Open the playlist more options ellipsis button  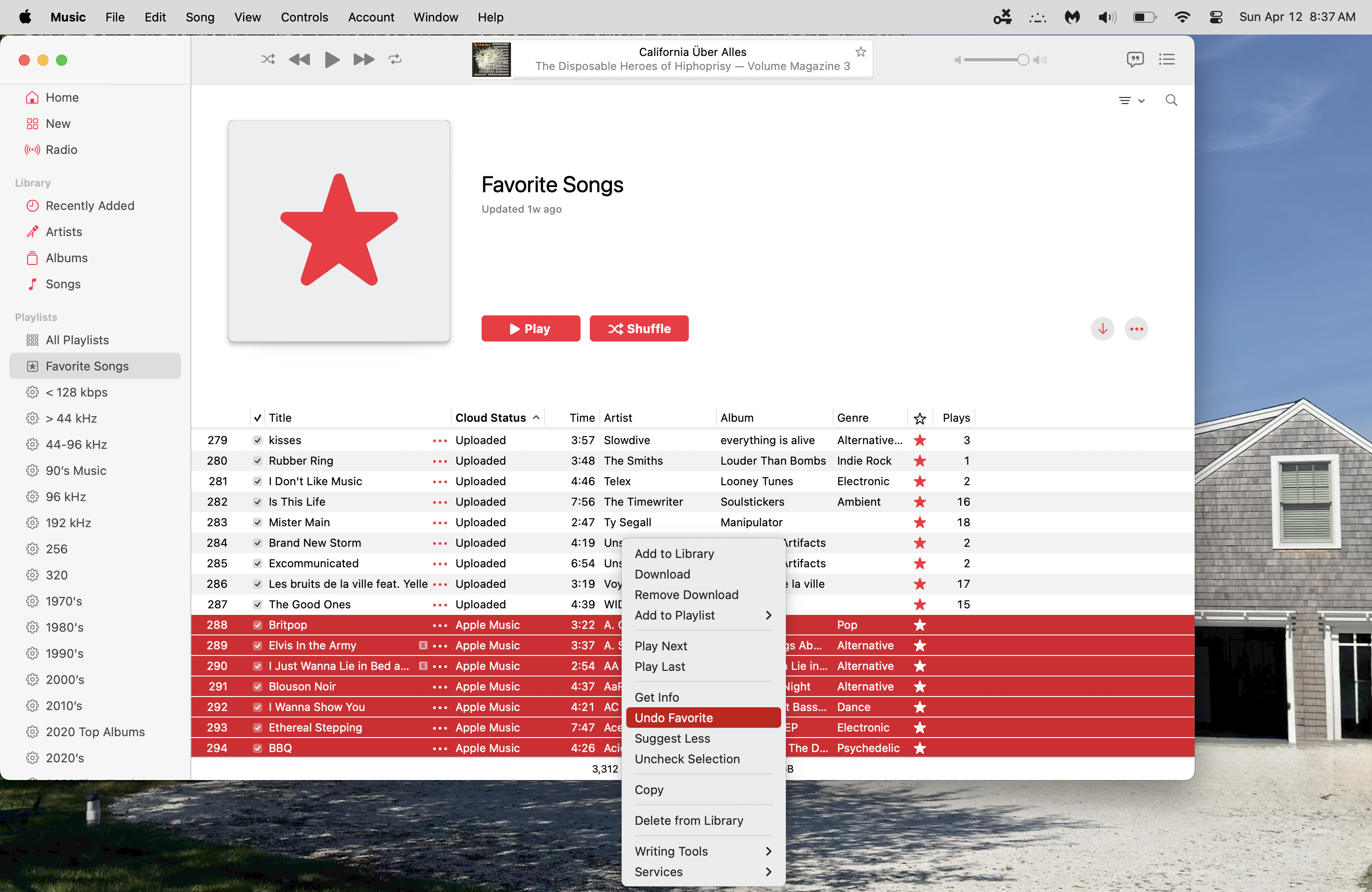coord(1136,329)
